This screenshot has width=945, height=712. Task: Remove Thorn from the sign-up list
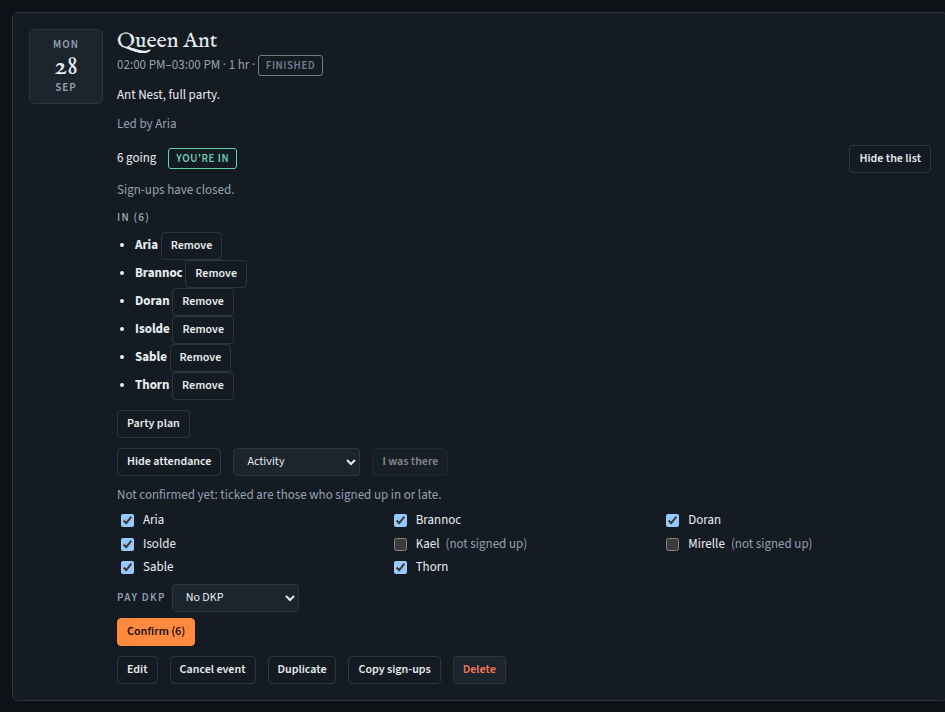[202, 385]
